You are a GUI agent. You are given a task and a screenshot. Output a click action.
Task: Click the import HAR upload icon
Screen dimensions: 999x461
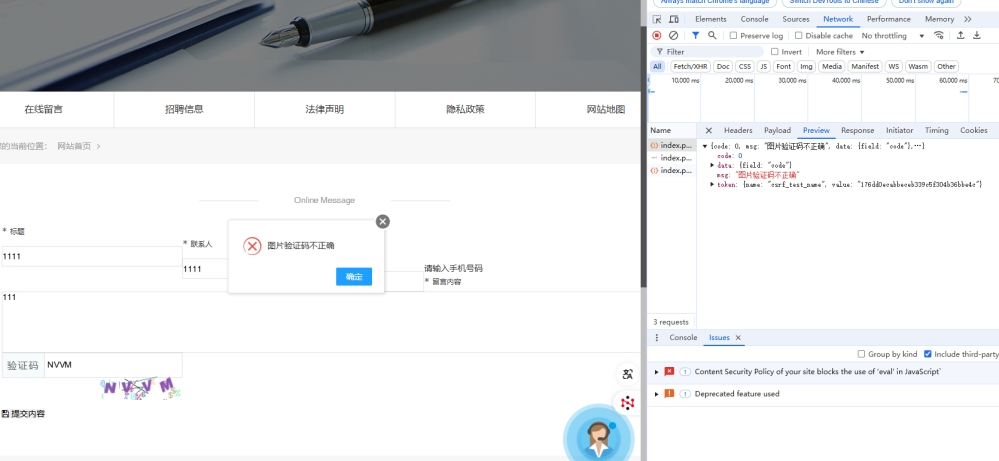tap(960, 36)
